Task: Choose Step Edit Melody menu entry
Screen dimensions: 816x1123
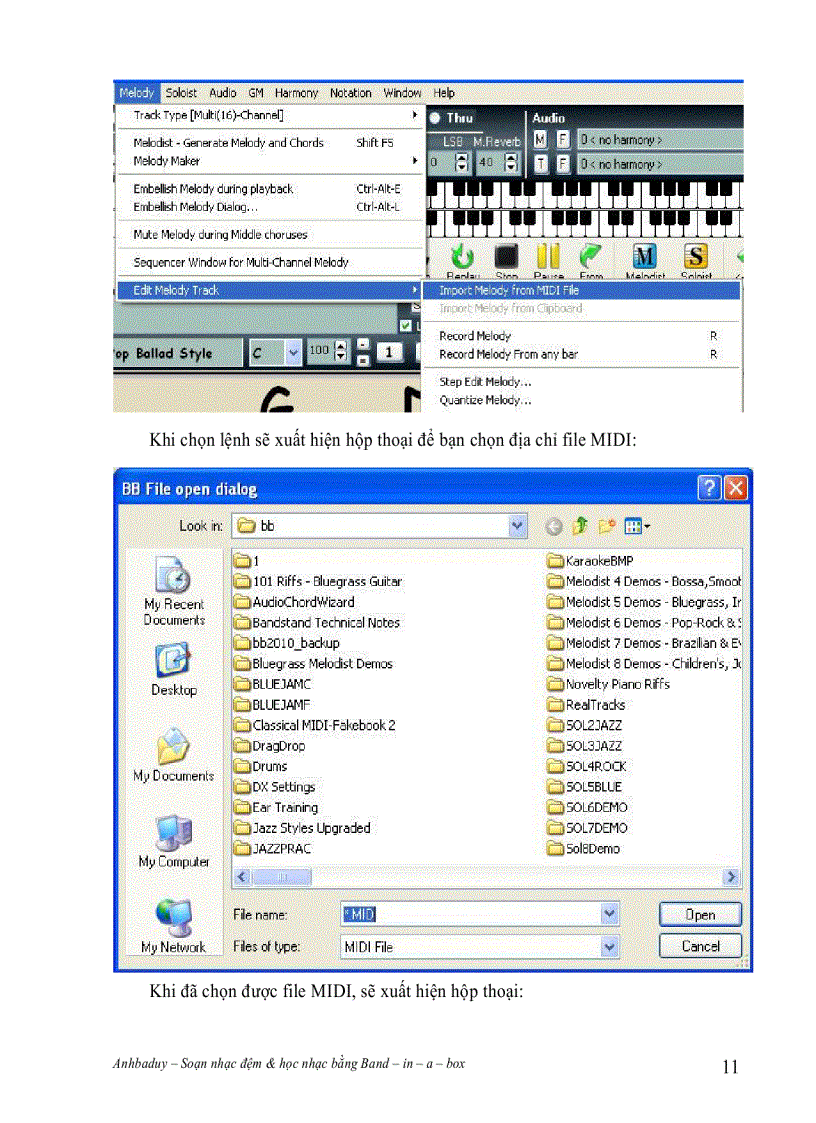Action: (x=486, y=382)
